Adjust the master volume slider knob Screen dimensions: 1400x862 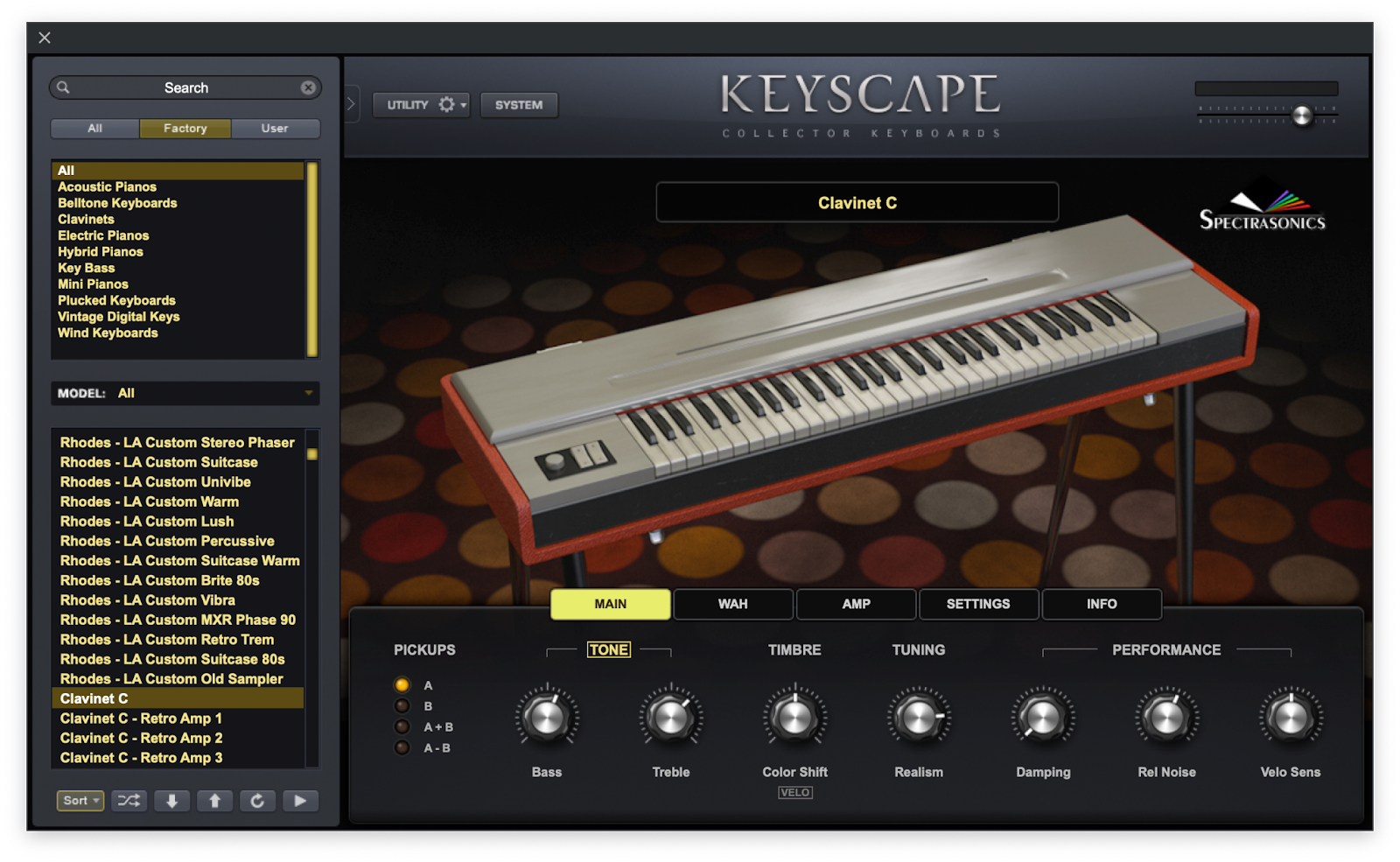(1302, 116)
